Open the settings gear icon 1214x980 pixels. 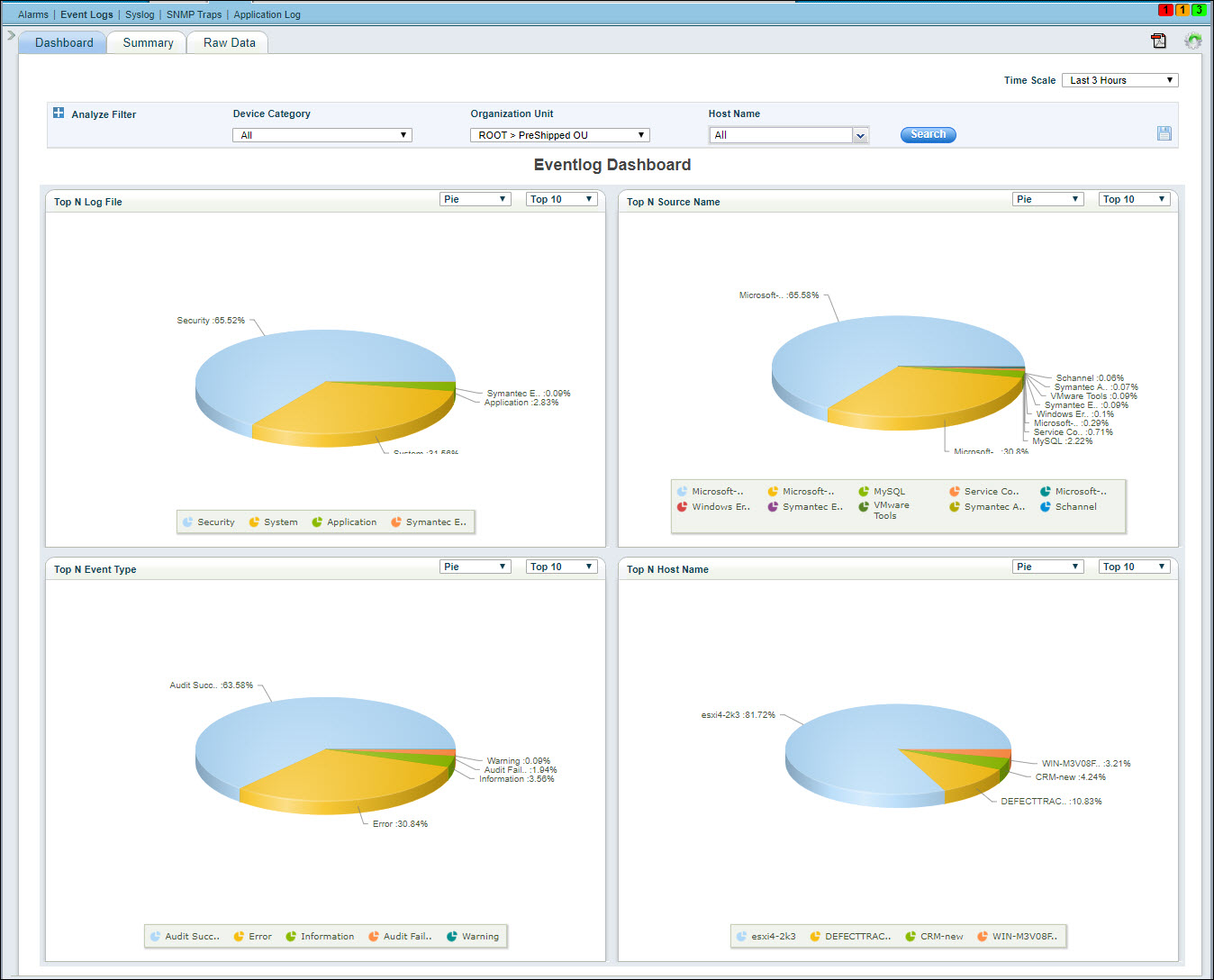pos(1193,41)
